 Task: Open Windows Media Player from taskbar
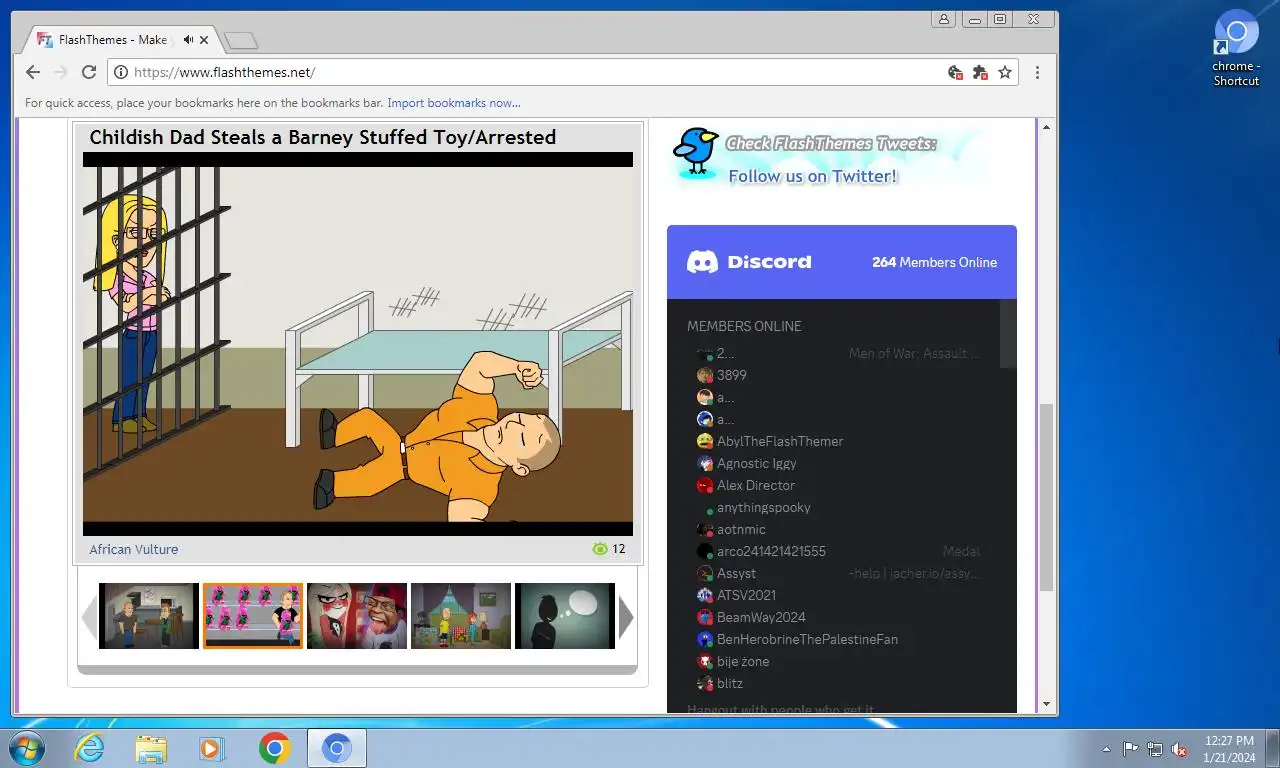[x=212, y=748]
